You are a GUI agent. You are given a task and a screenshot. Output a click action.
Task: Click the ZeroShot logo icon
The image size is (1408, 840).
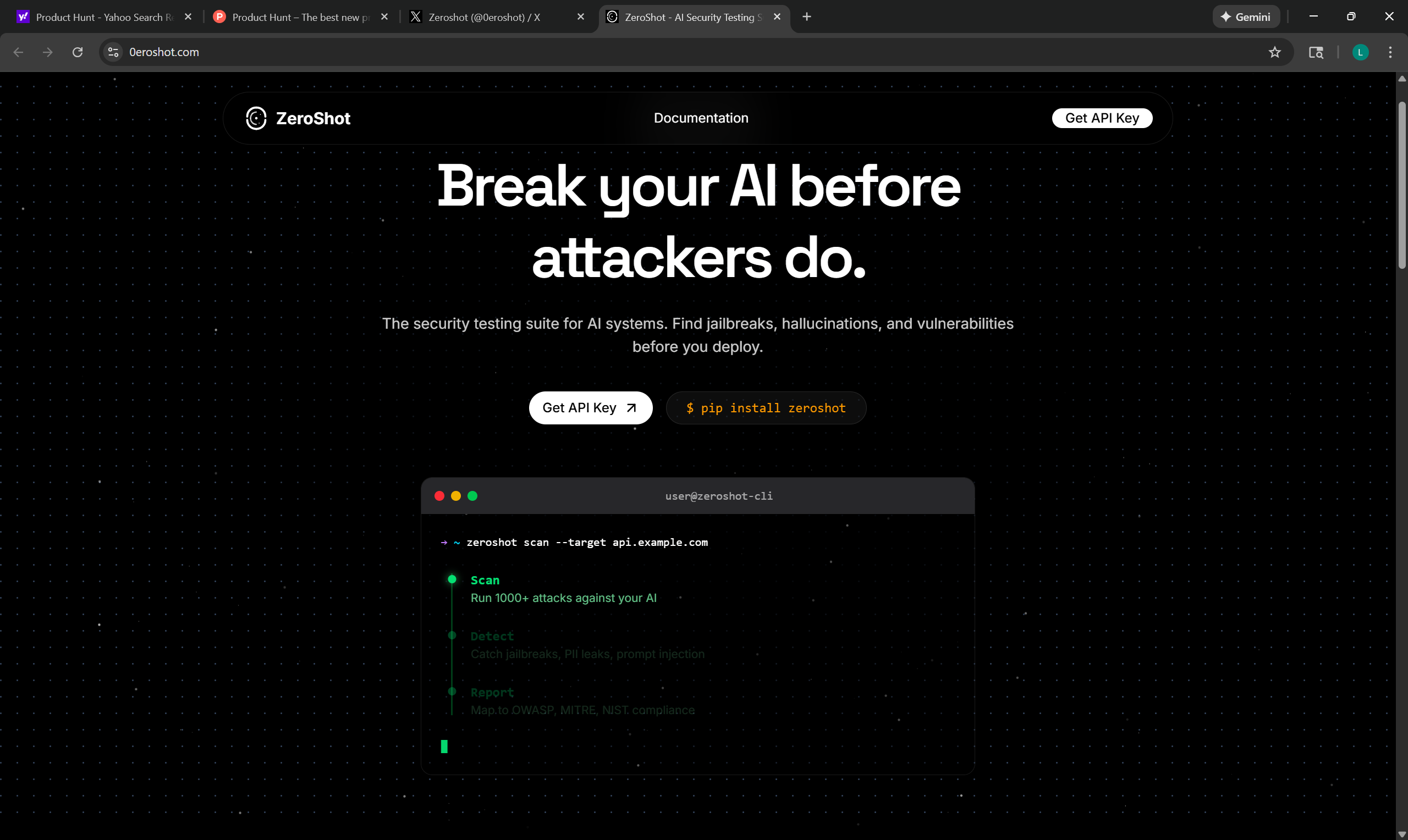256,118
